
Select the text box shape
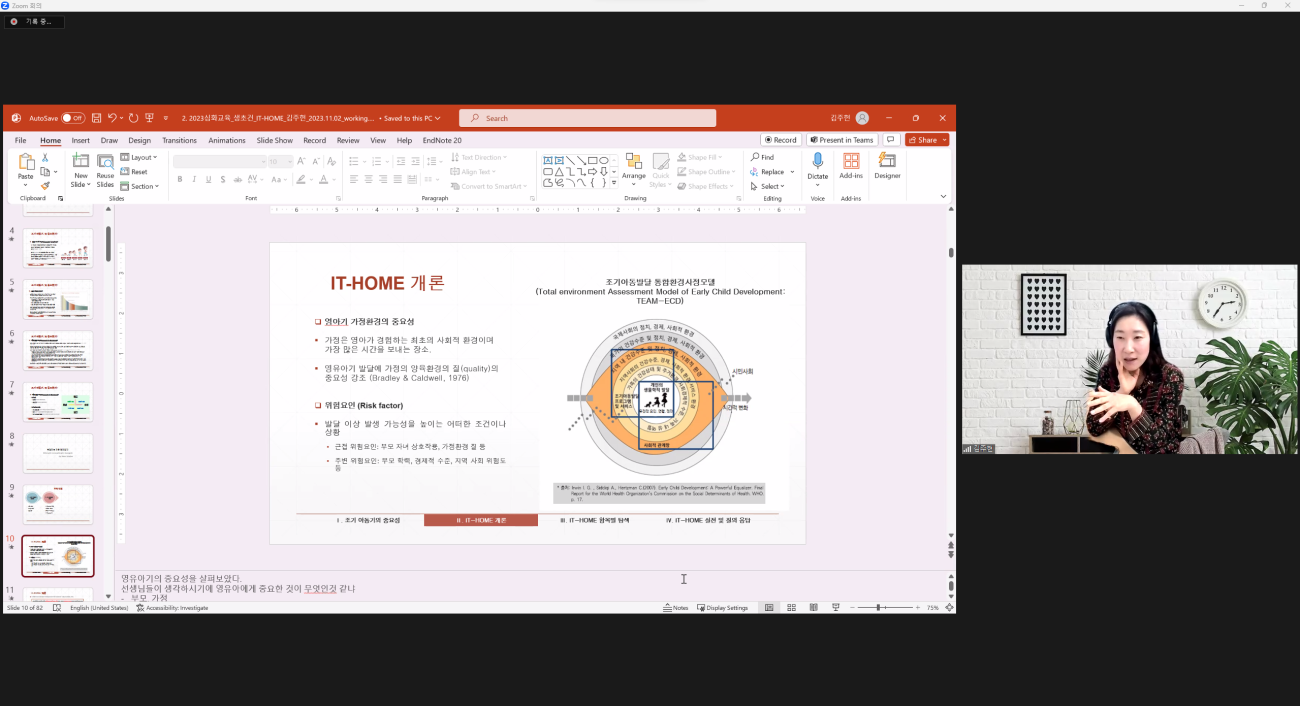(547, 160)
